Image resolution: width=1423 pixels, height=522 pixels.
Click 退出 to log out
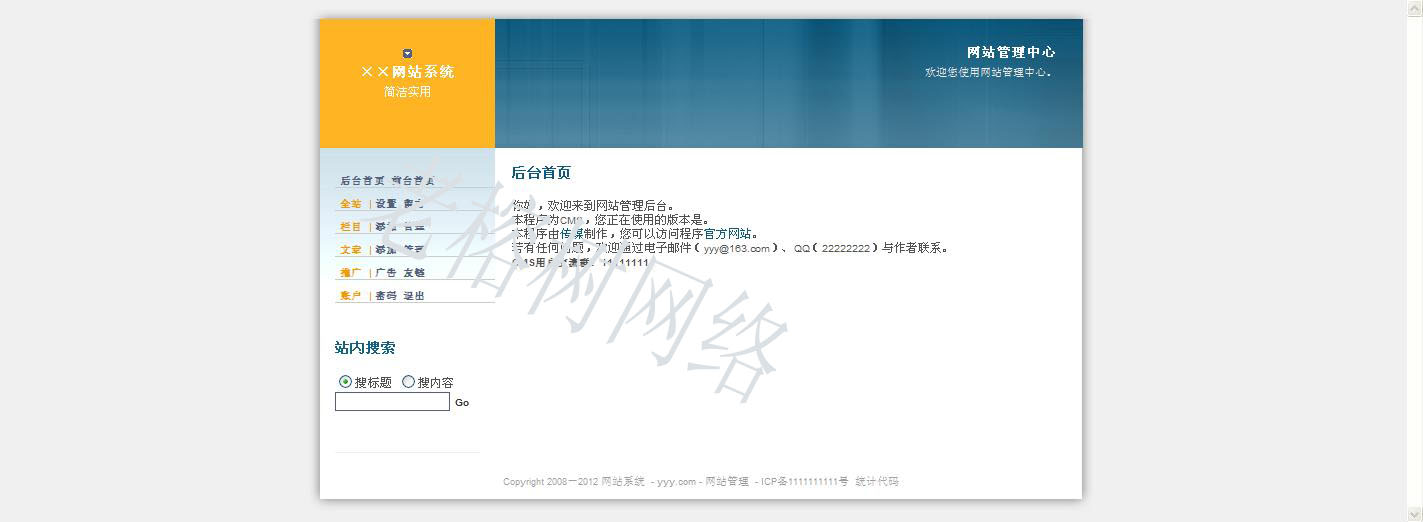click(414, 296)
